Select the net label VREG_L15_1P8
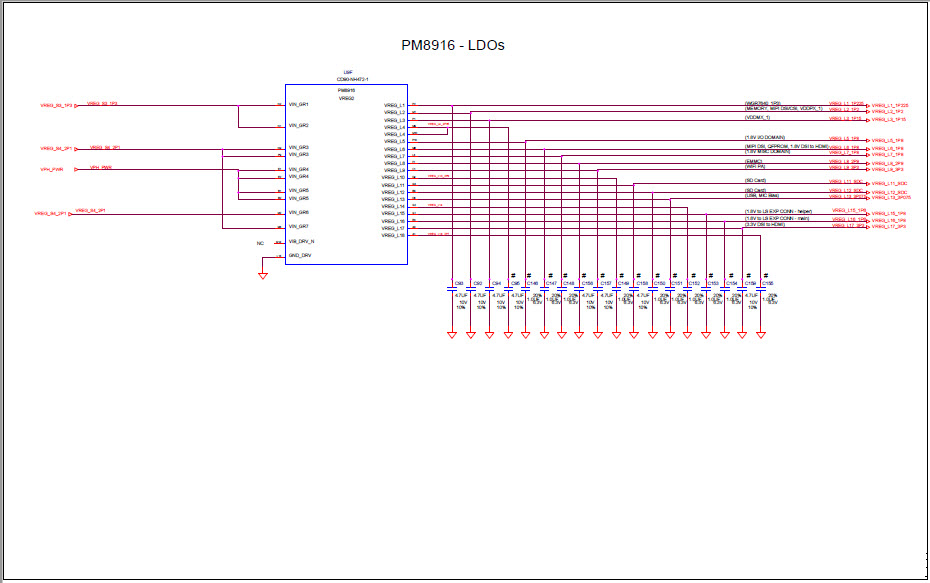This screenshot has height=583, width=930. point(848,210)
